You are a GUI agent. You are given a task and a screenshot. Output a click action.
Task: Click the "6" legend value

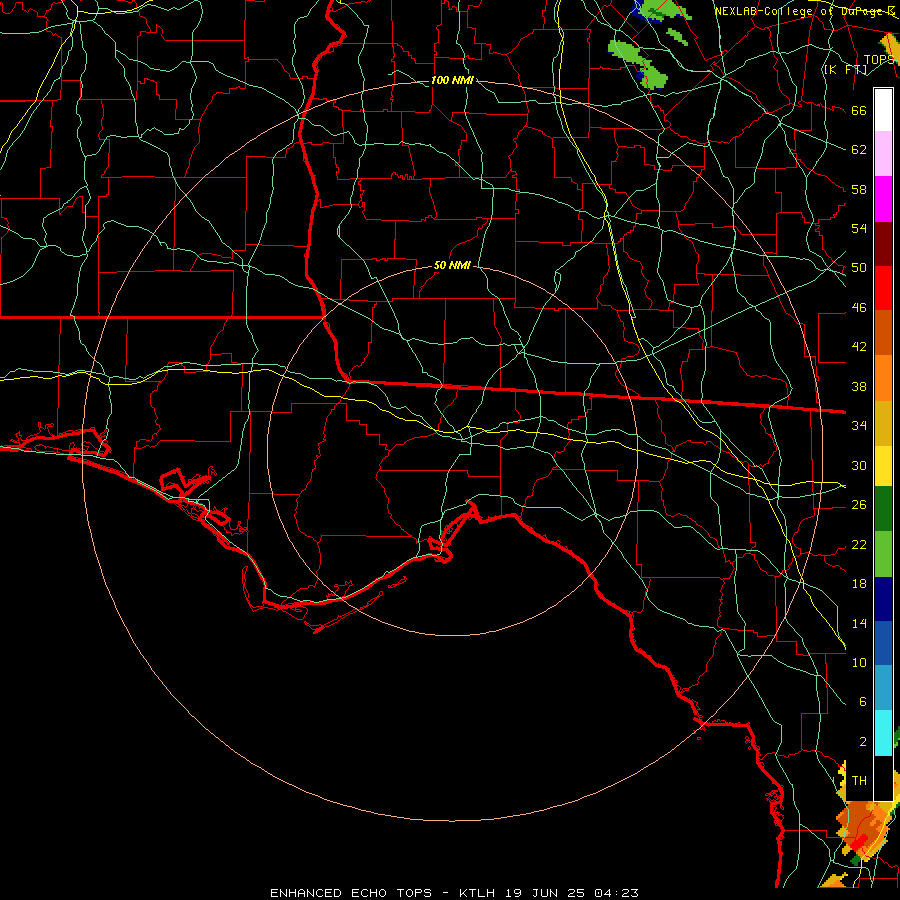(x=863, y=701)
